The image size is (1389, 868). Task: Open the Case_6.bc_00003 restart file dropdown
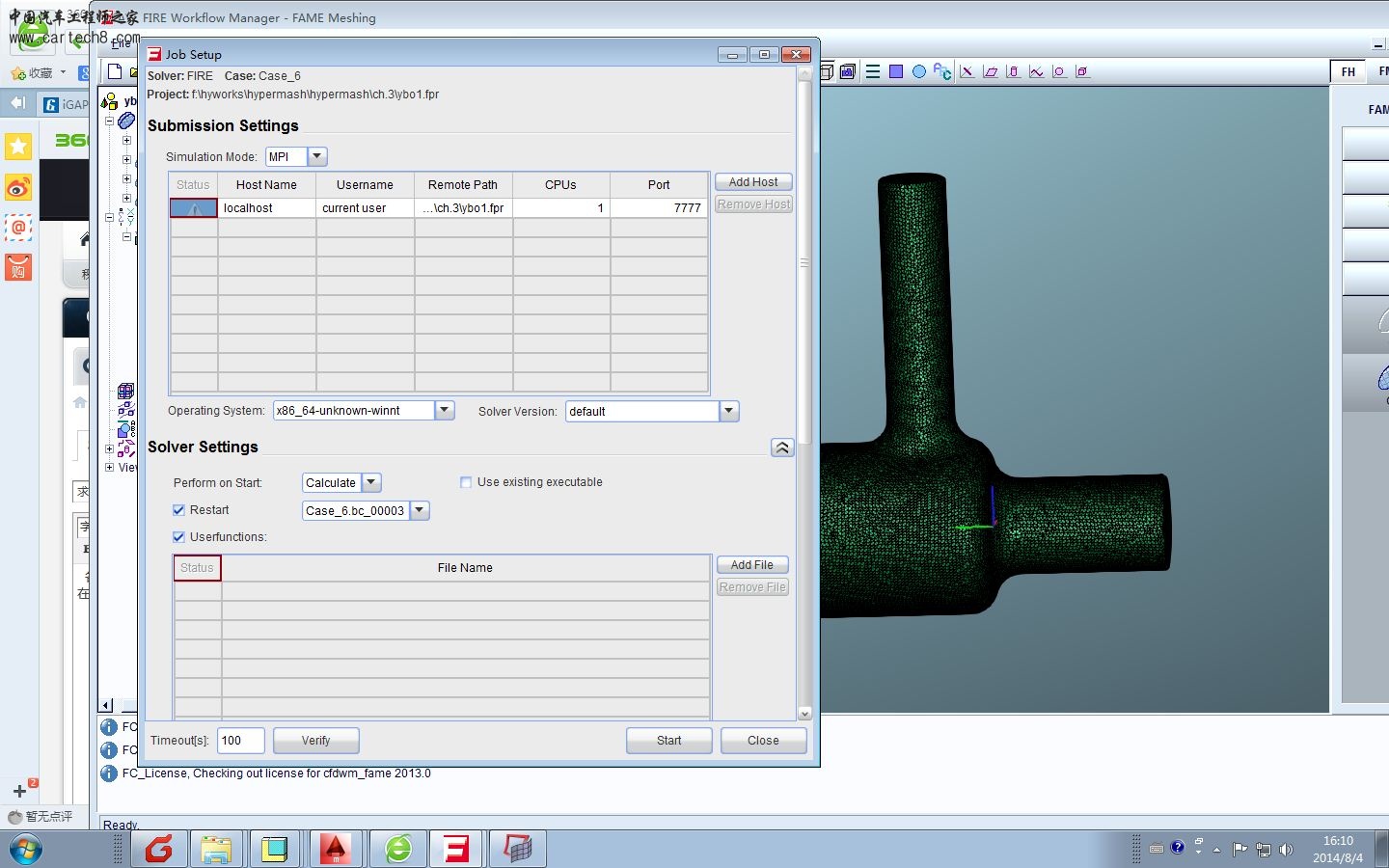[420, 510]
